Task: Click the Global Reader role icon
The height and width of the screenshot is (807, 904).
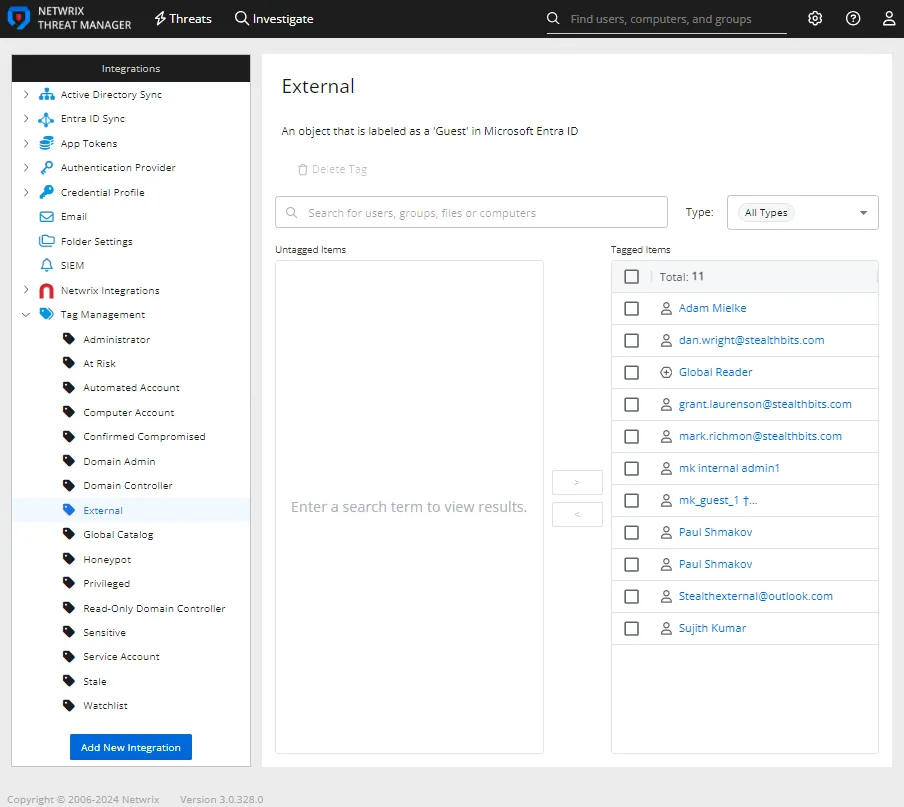Action: pos(666,372)
